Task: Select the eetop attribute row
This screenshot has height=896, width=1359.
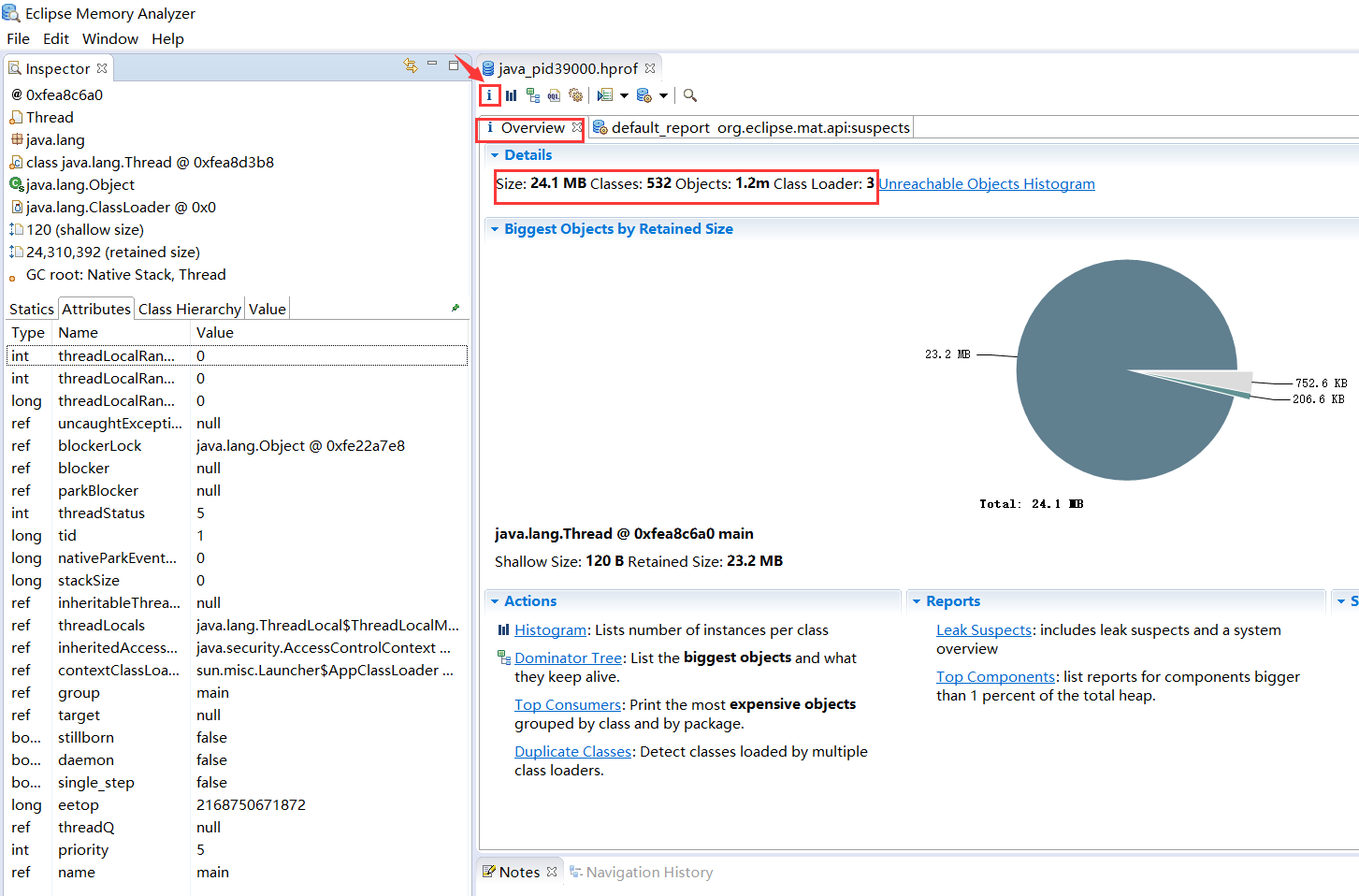Action: point(238,804)
